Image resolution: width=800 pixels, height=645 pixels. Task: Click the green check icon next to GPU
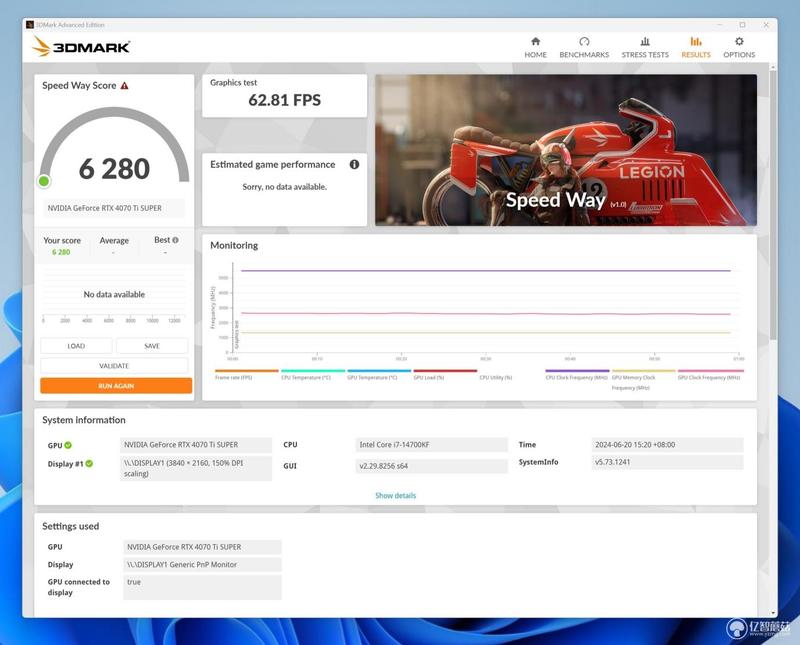click(68, 445)
